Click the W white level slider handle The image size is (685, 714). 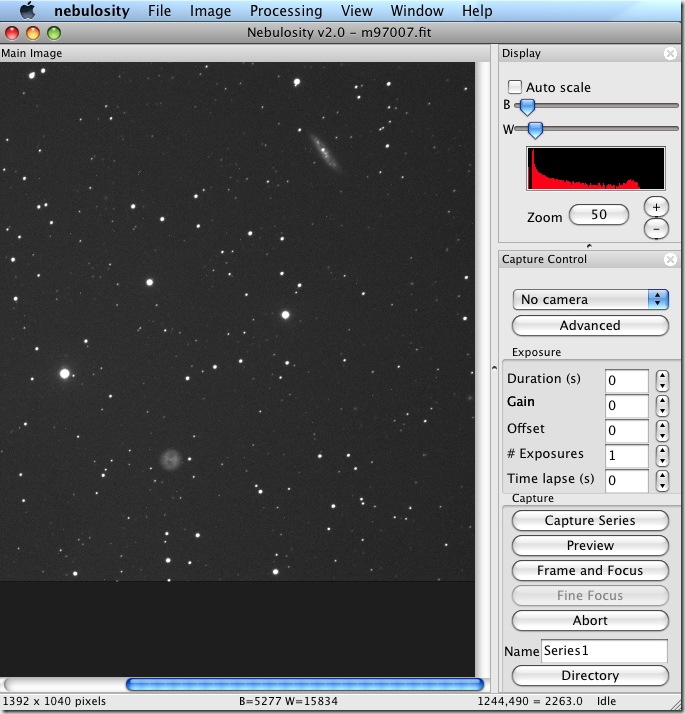pos(535,130)
